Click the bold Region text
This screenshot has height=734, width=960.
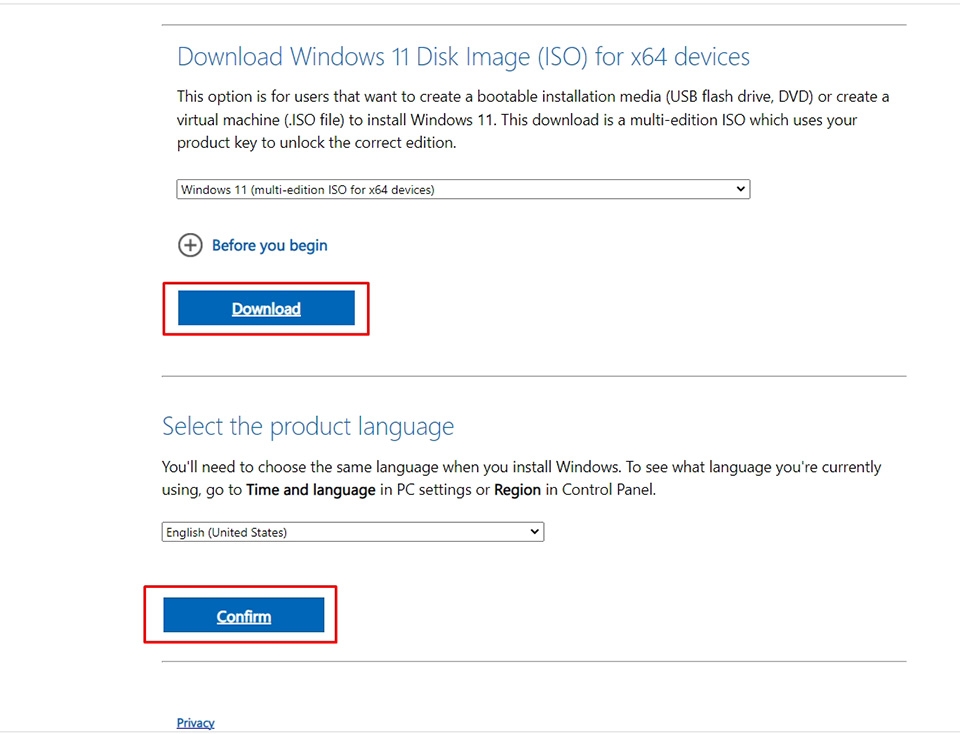(x=517, y=490)
